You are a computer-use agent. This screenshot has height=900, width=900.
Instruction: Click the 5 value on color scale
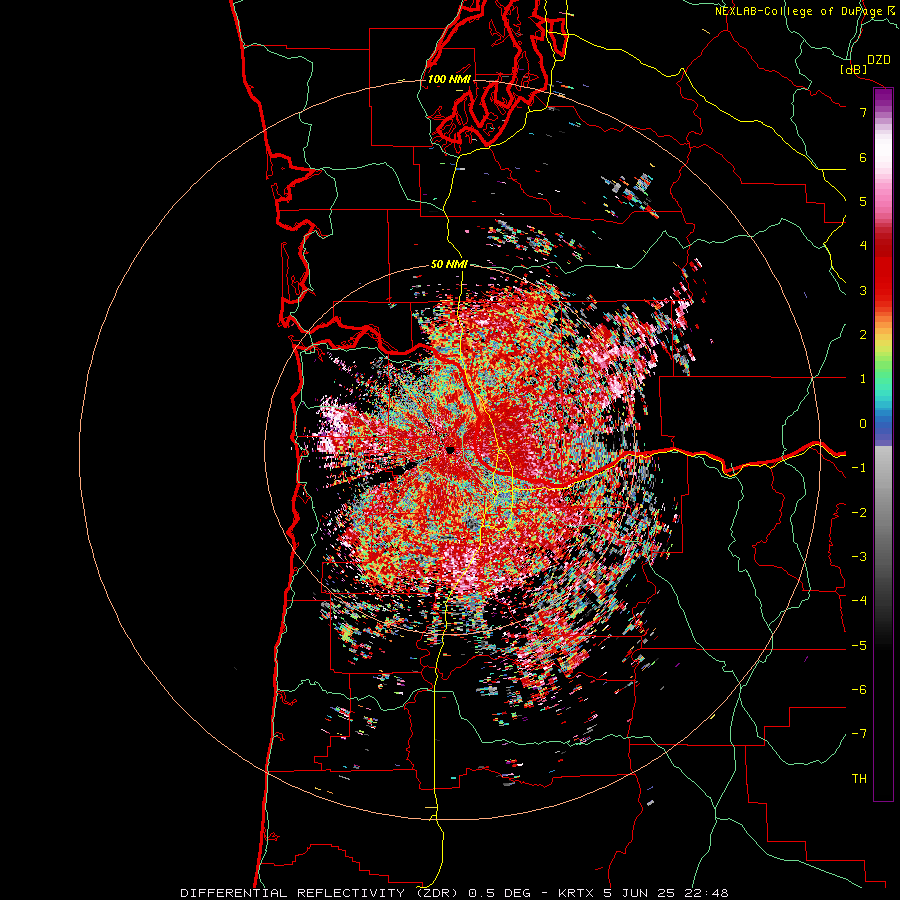[x=863, y=201]
